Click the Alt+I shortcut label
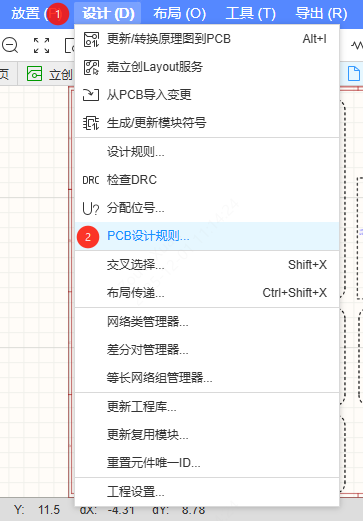The image size is (363, 521). pyautogui.click(x=314, y=39)
